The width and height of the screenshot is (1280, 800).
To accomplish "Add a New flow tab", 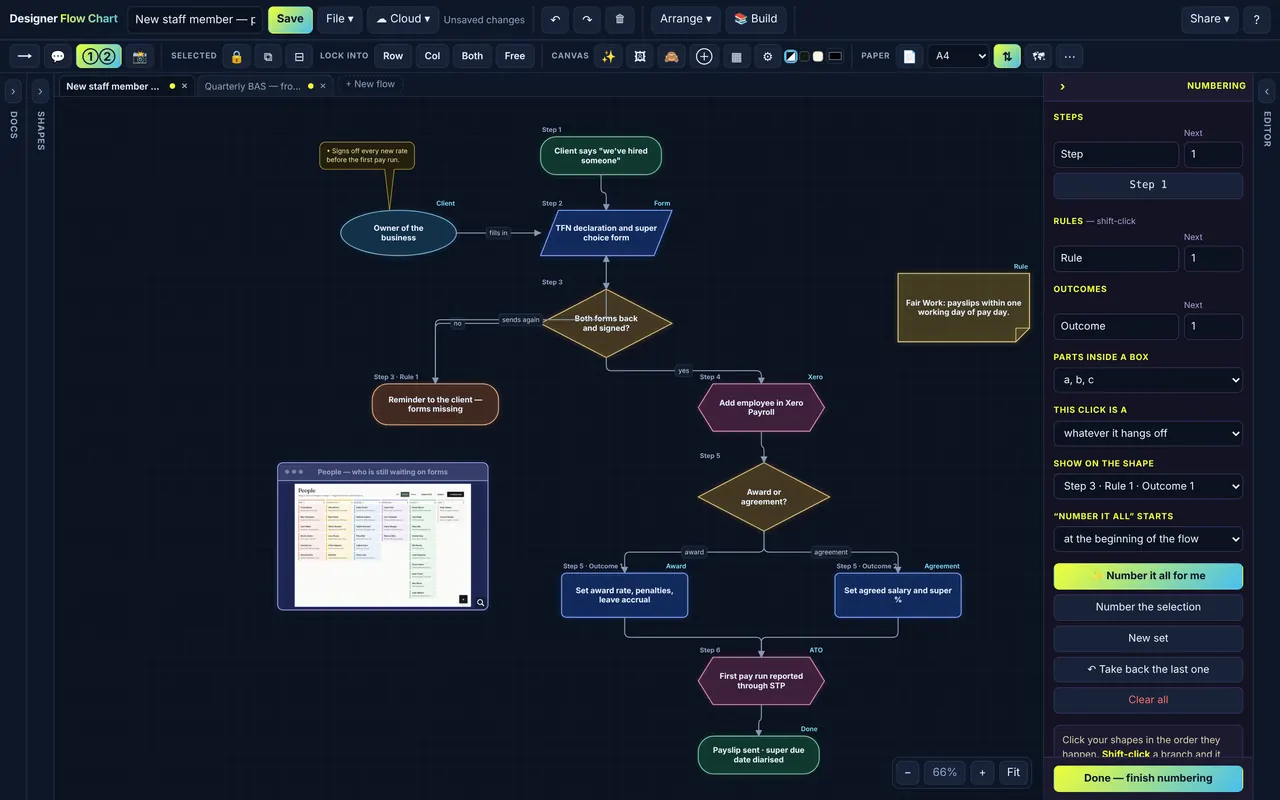I will pos(370,84).
